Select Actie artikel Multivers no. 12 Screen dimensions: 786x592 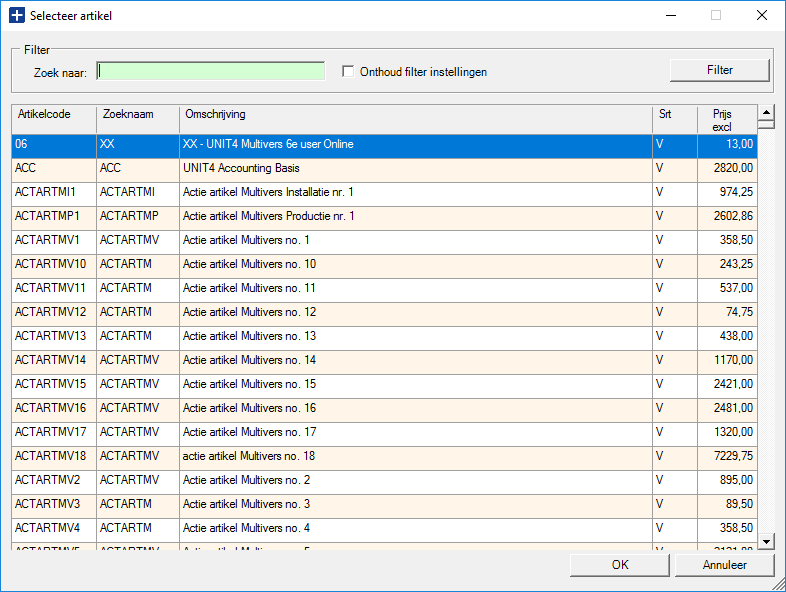coord(384,312)
